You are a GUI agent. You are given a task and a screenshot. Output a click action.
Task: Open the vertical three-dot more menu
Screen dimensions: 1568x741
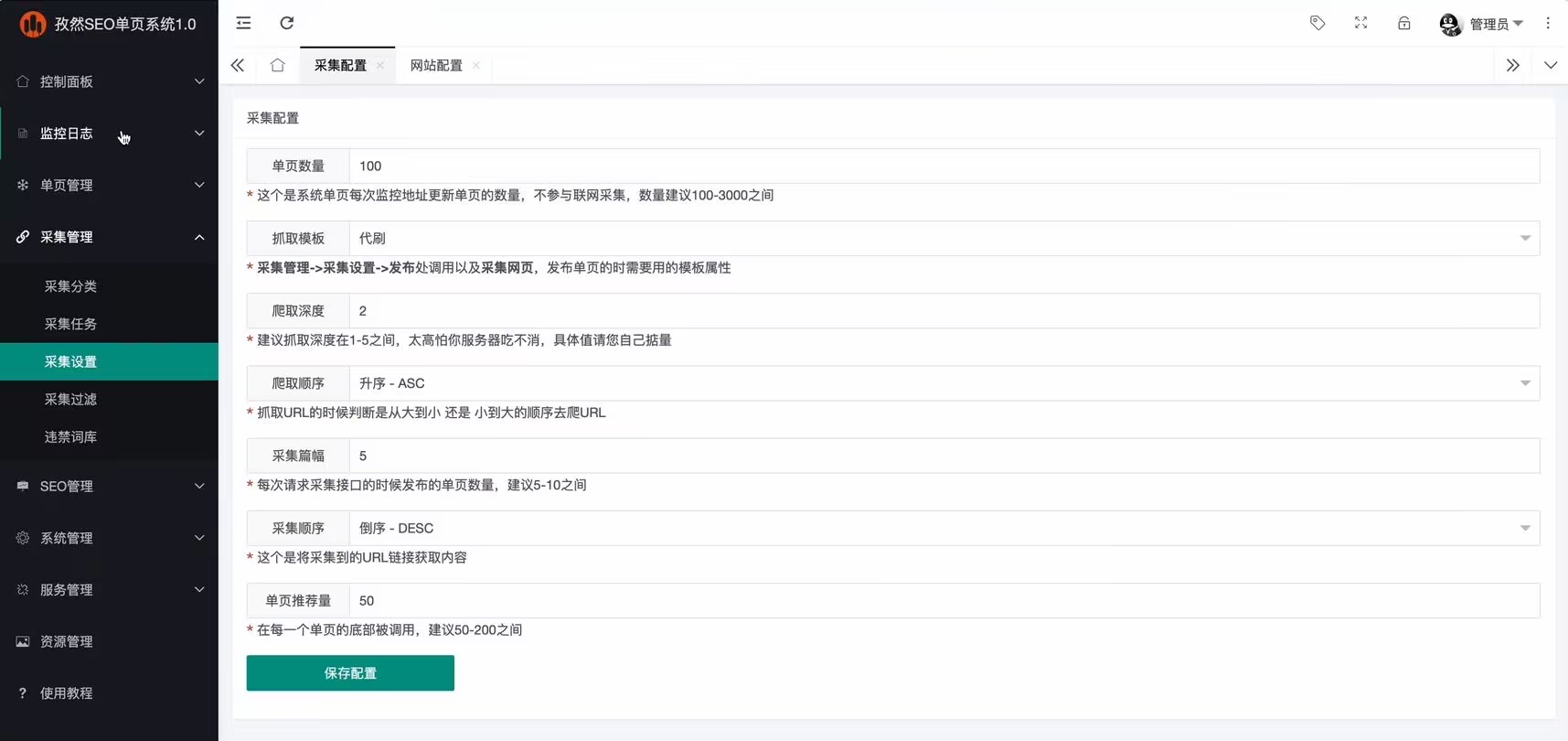[x=1548, y=23]
